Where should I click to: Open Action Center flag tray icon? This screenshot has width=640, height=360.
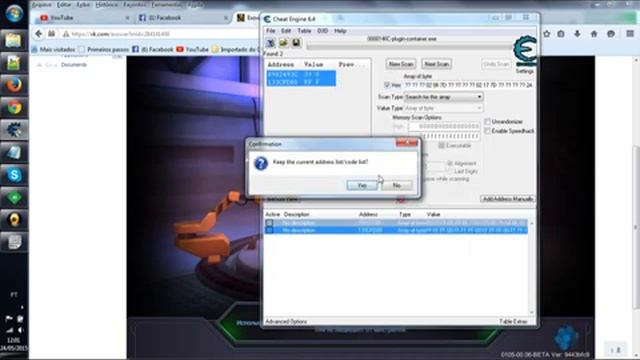tap(9, 319)
